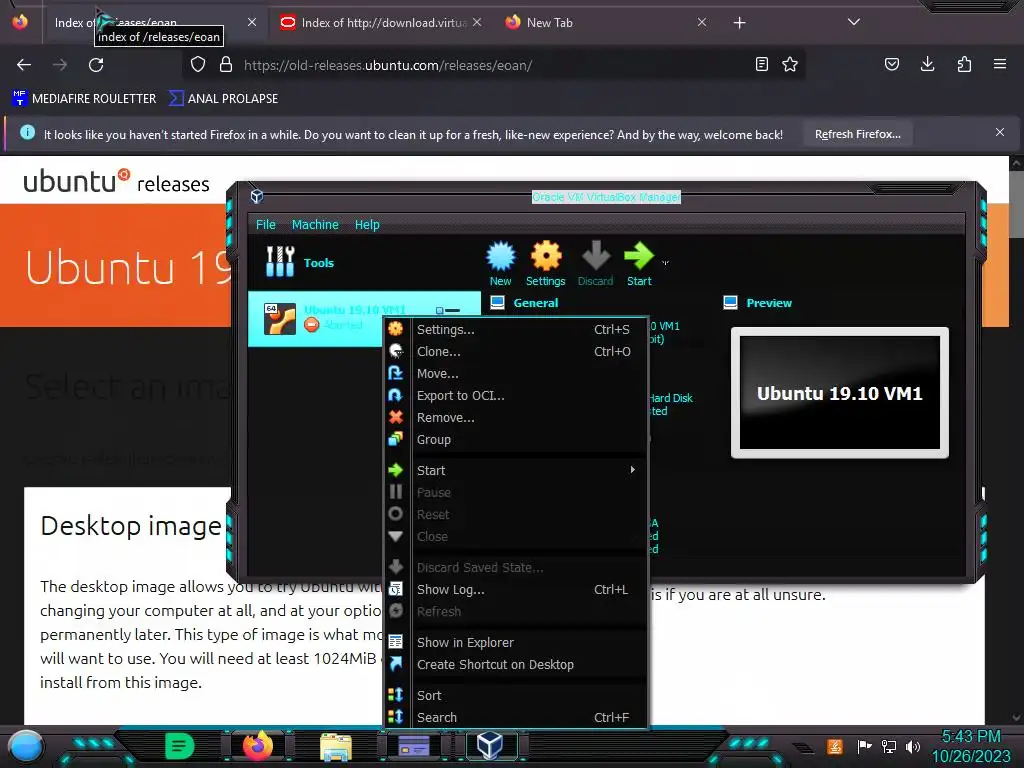Go back in Firefox
The height and width of the screenshot is (768, 1024).
click(24, 65)
